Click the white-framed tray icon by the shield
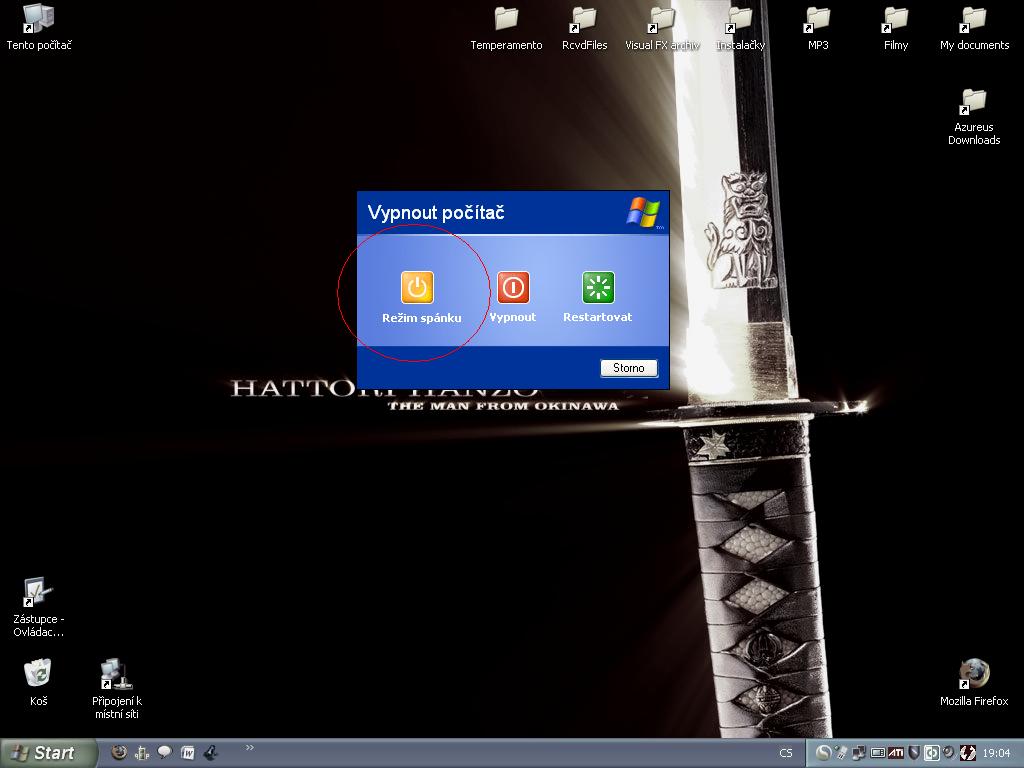 (x=931, y=753)
